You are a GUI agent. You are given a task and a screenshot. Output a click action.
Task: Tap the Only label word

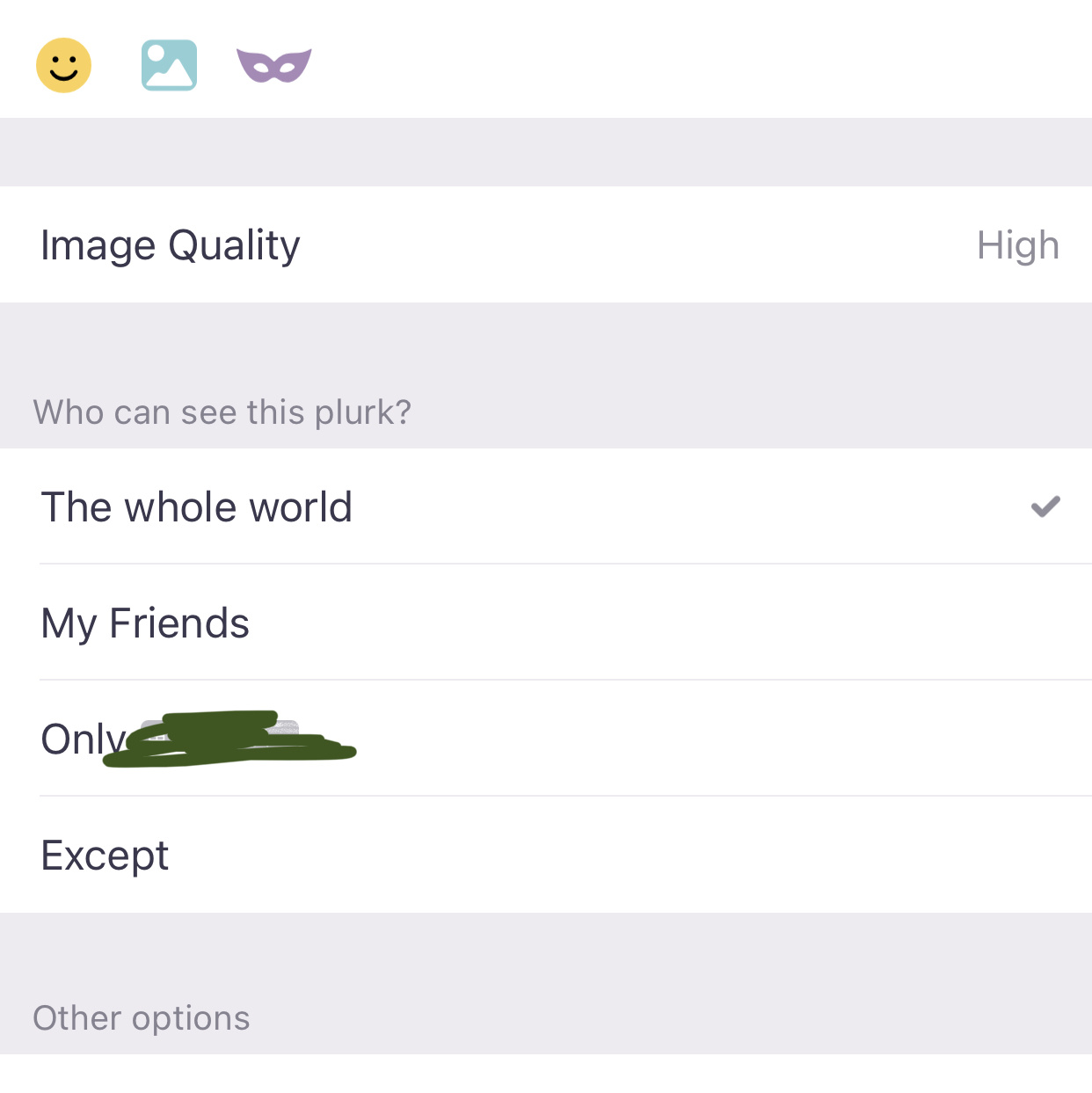(x=84, y=740)
